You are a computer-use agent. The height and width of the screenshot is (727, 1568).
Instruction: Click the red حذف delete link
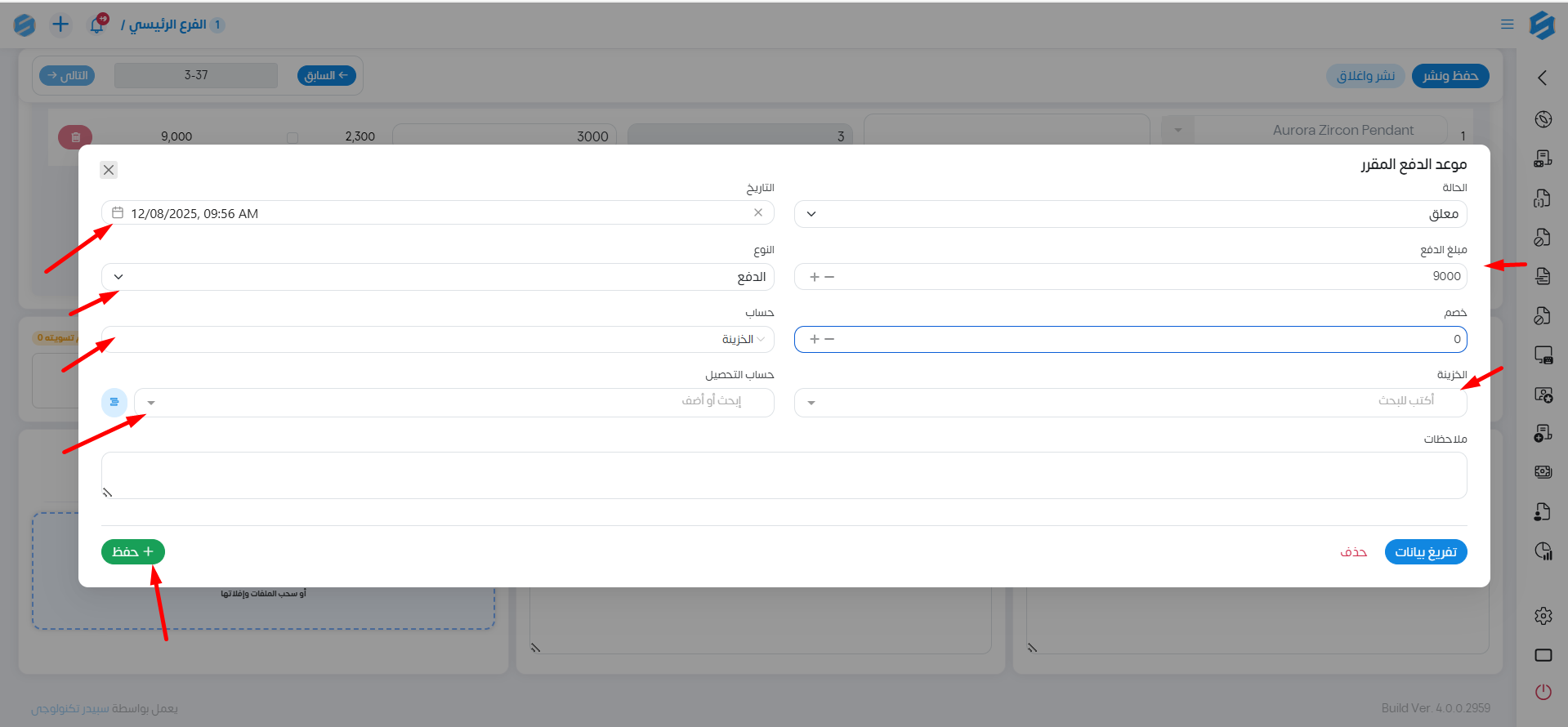tap(1353, 552)
